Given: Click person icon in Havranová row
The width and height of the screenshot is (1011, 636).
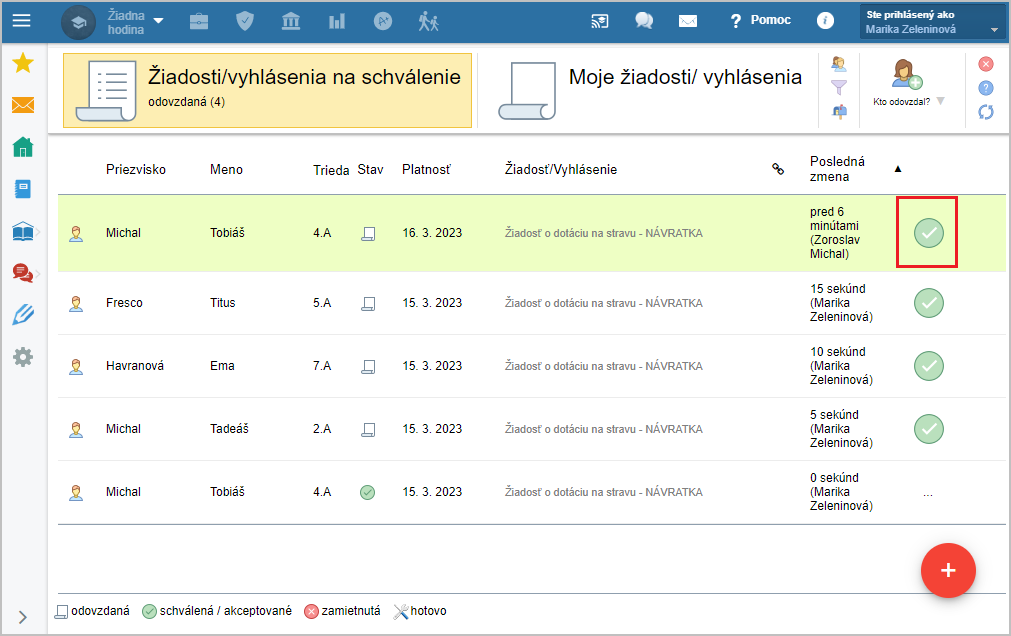Looking at the screenshot, I should [x=76, y=366].
